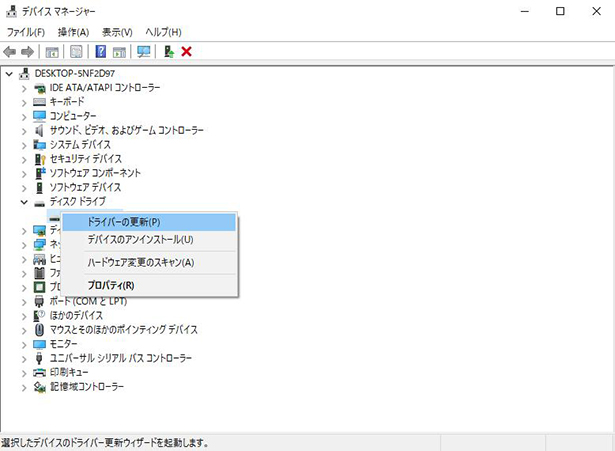Click the ほかのデバイス unknown device icon

[39, 316]
